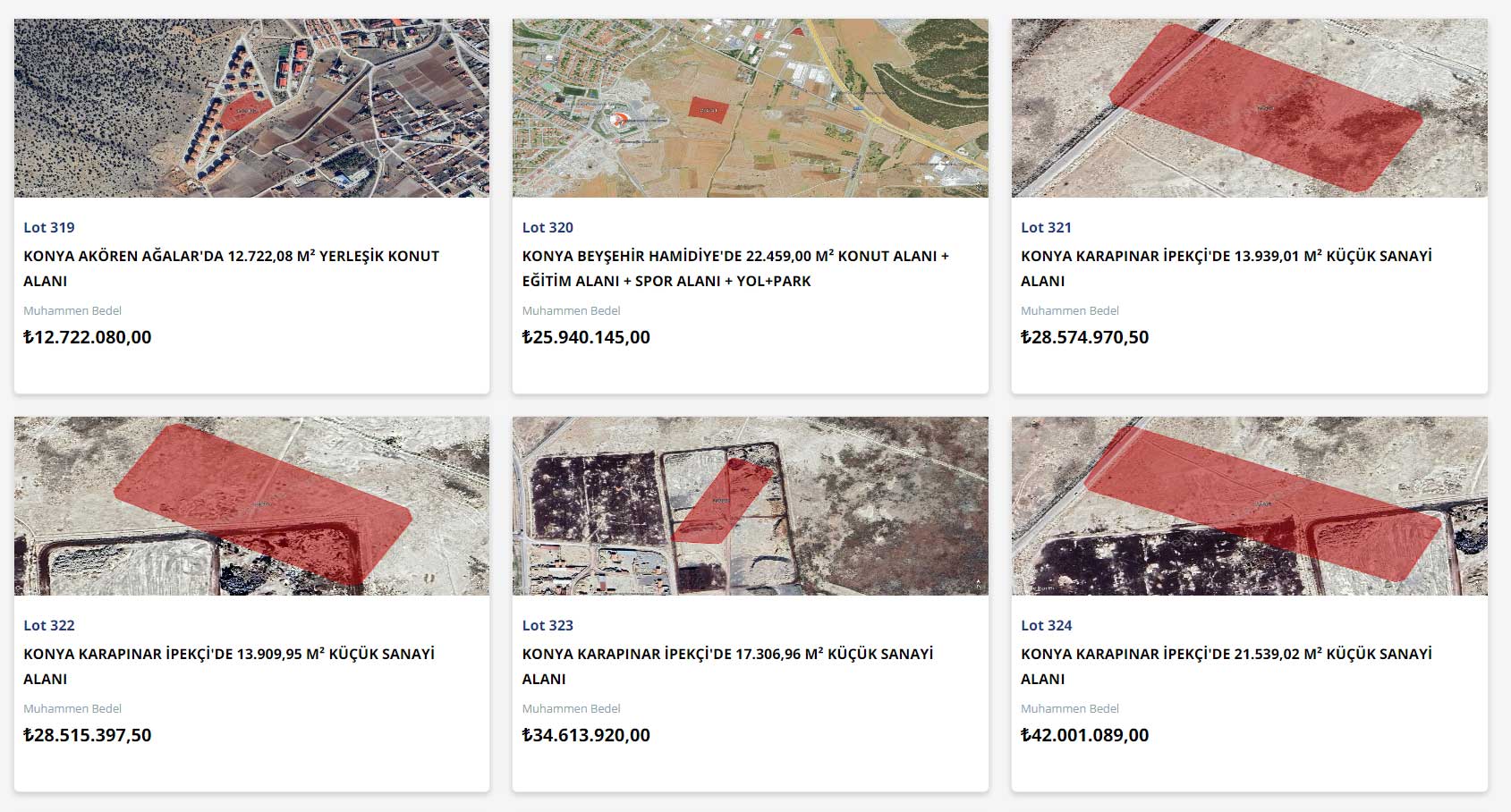Click the "Lot 319" number link
Image resolution: width=1511 pixels, height=812 pixels.
(49, 227)
